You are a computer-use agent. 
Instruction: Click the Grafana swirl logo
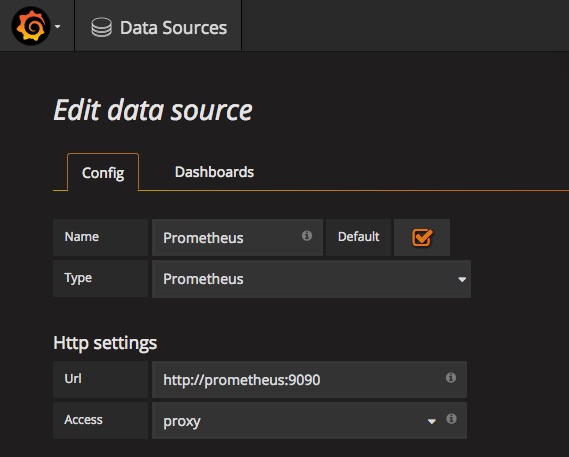pyautogui.click(x=30, y=26)
